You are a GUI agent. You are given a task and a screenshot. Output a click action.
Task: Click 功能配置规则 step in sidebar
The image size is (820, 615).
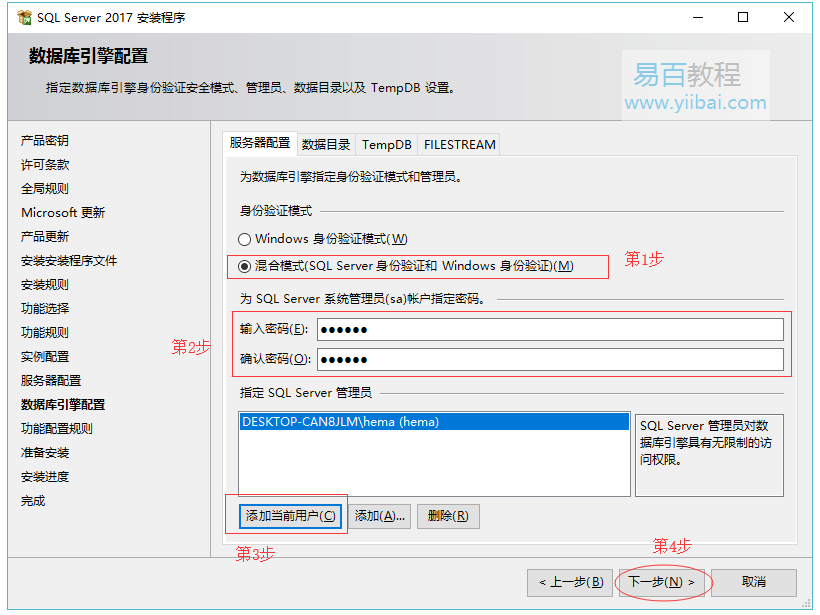[57, 429]
